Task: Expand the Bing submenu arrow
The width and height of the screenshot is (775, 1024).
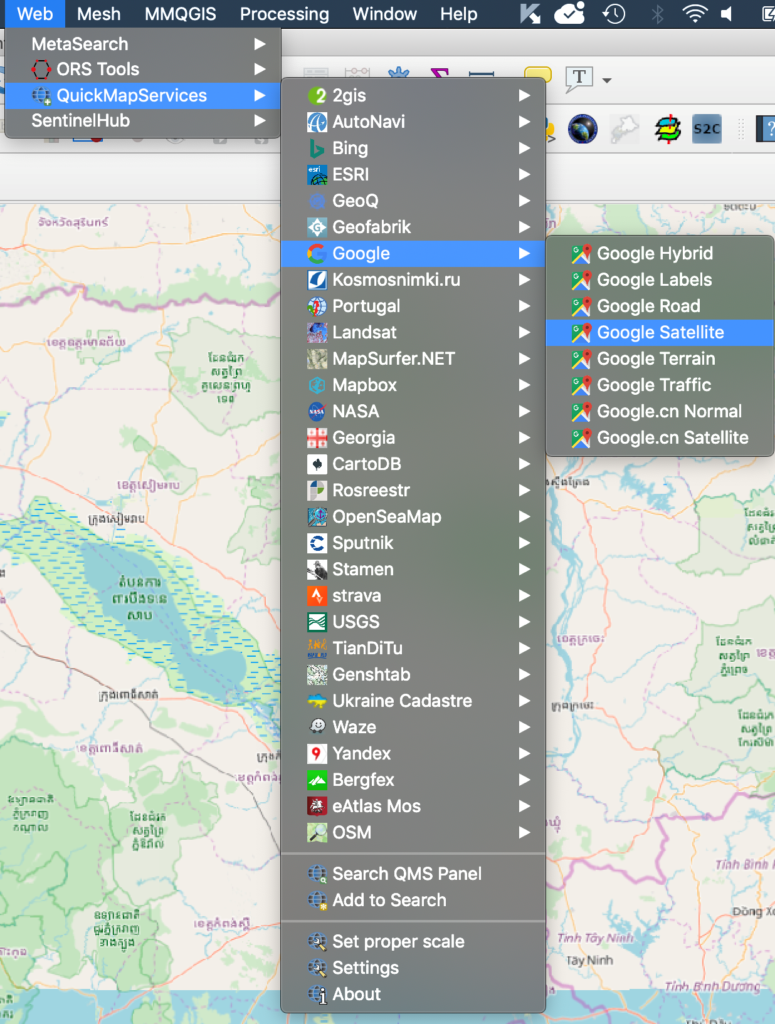Action: (x=524, y=148)
